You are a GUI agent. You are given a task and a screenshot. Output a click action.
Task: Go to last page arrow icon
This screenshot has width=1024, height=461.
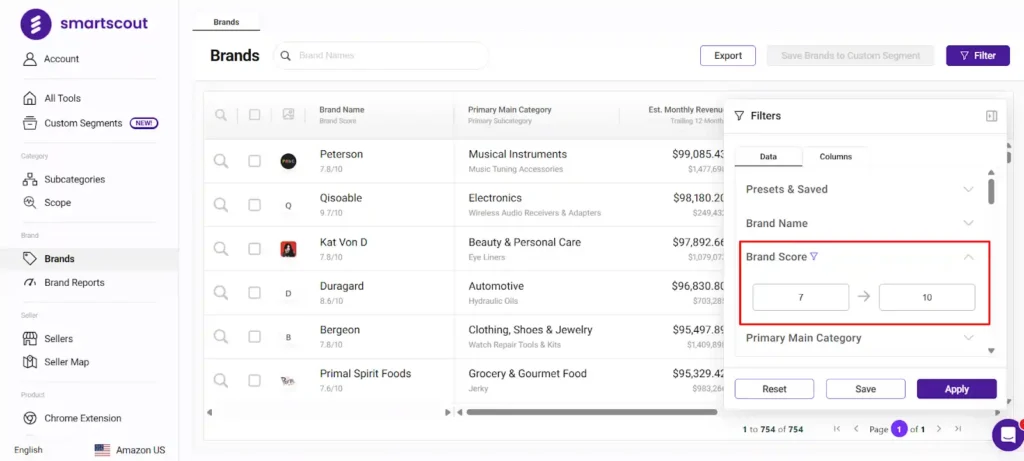coord(958,429)
